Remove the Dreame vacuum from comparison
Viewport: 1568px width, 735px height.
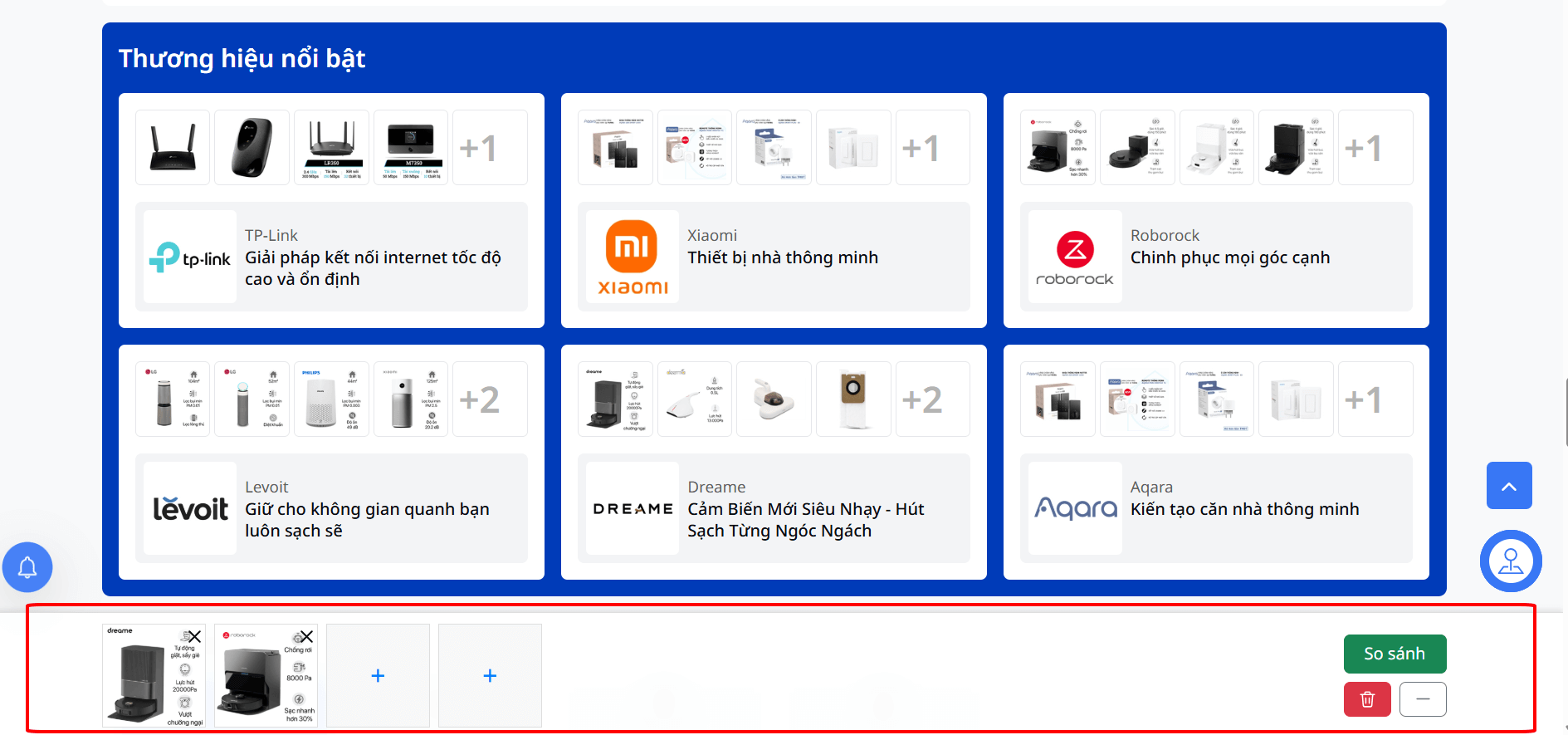[x=194, y=637]
